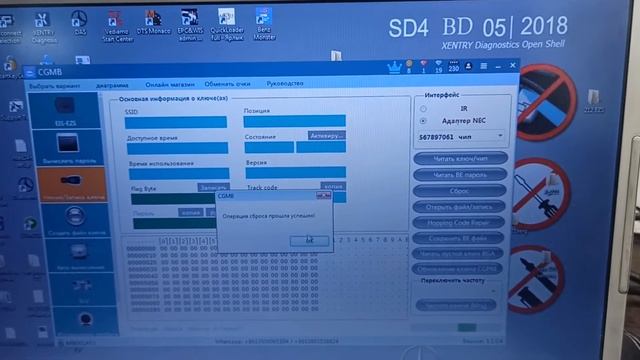Open the Онлайн магазин menu
Screen dimensions: 640x360
click(x=170, y=84)
